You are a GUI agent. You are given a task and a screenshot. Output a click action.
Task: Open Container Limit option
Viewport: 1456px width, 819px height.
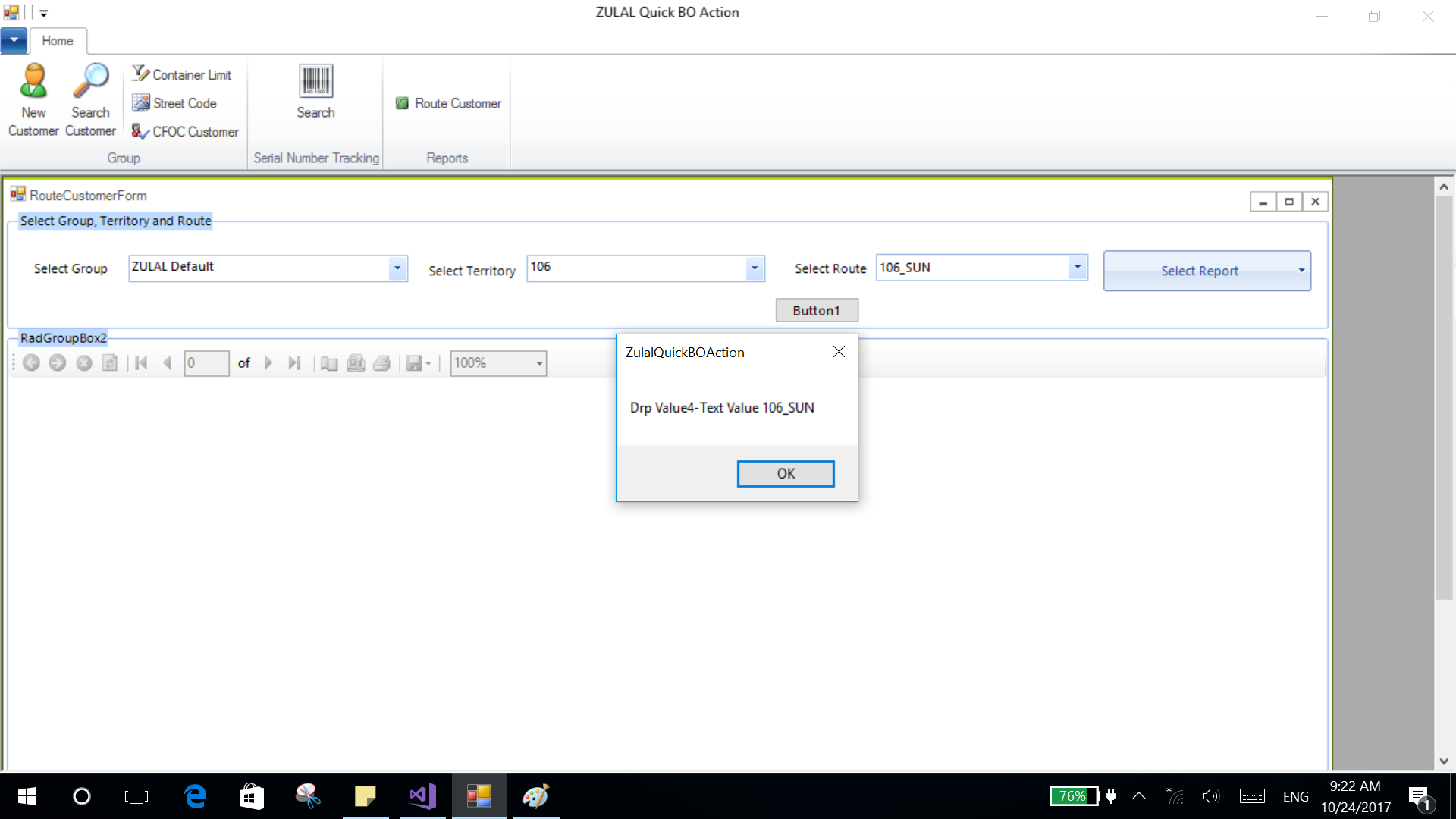point(182,74)
